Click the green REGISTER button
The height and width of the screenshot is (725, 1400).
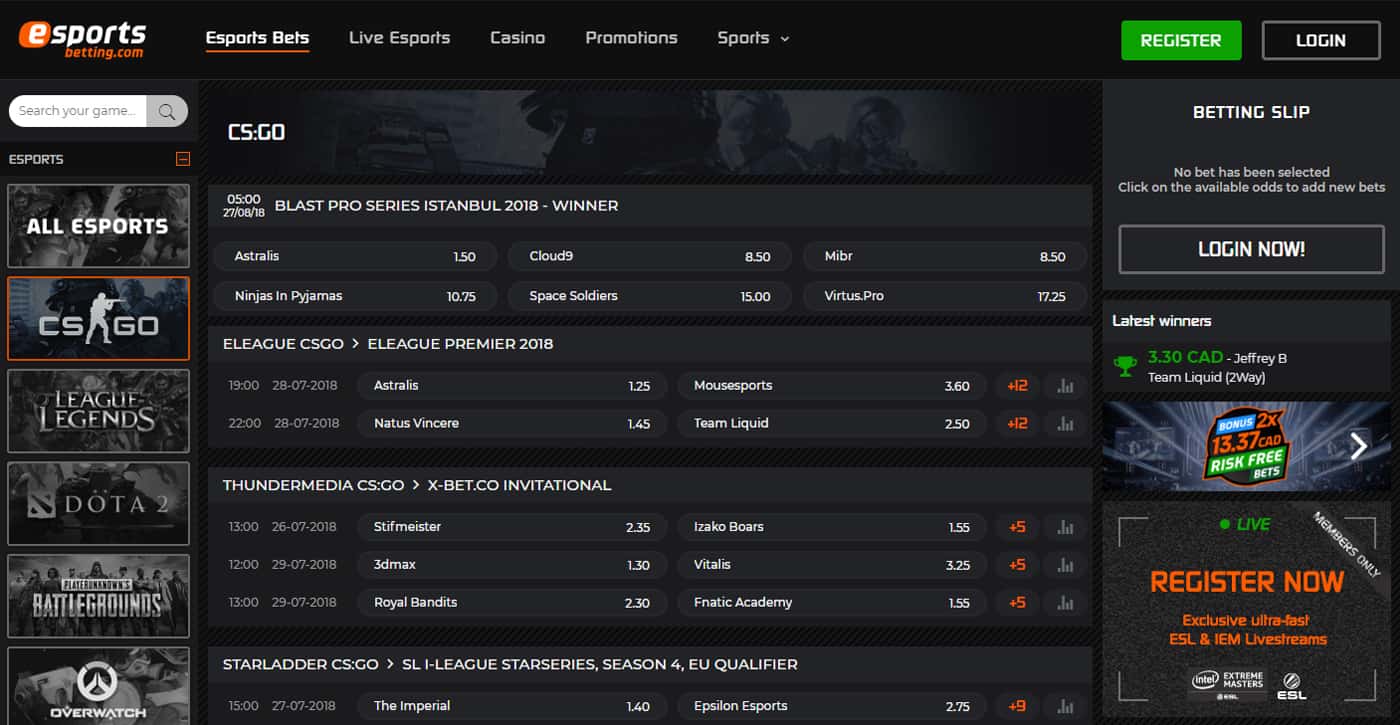point(1181,40)
